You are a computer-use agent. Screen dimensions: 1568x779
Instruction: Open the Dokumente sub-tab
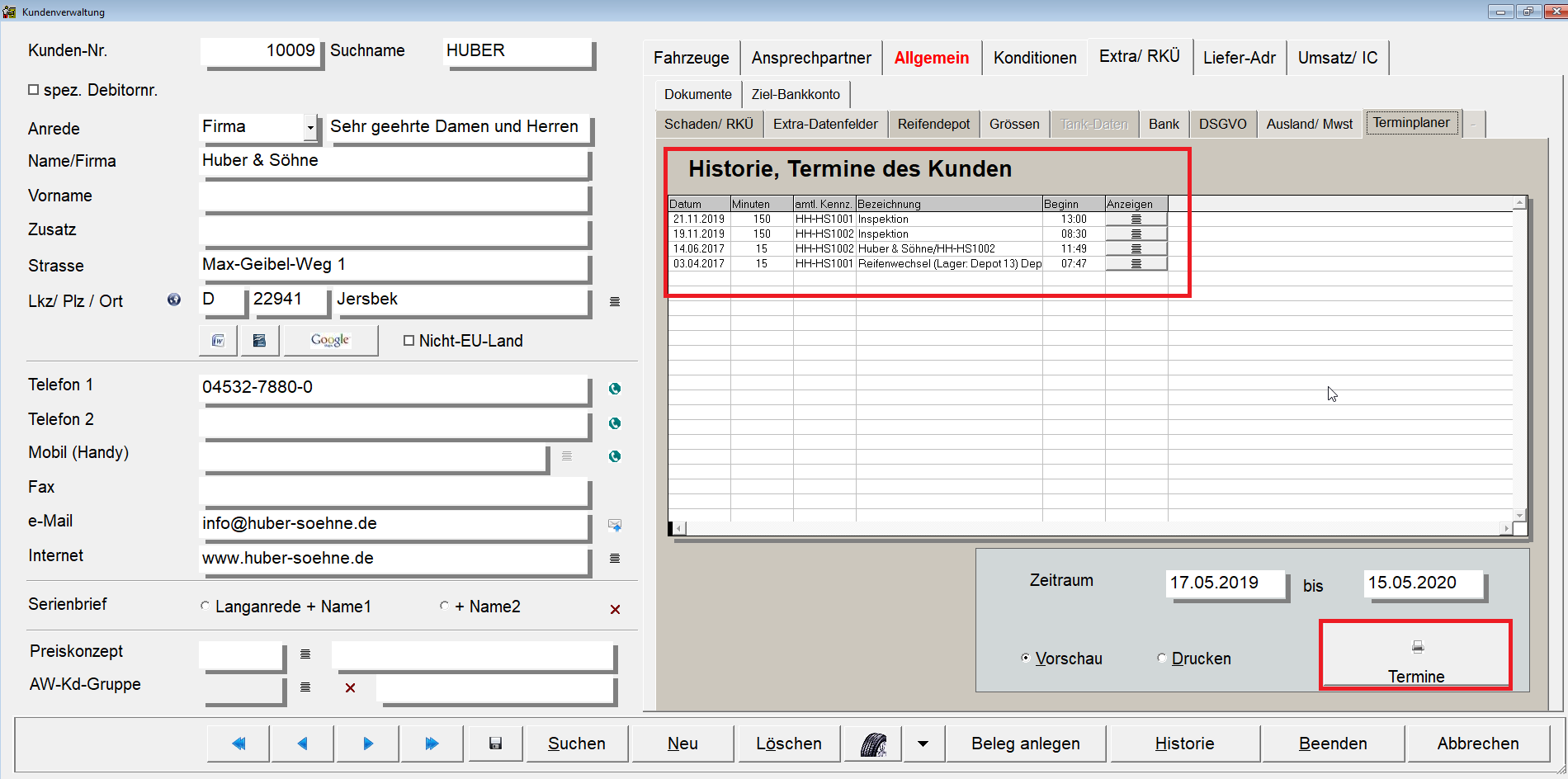pos(698,94)
